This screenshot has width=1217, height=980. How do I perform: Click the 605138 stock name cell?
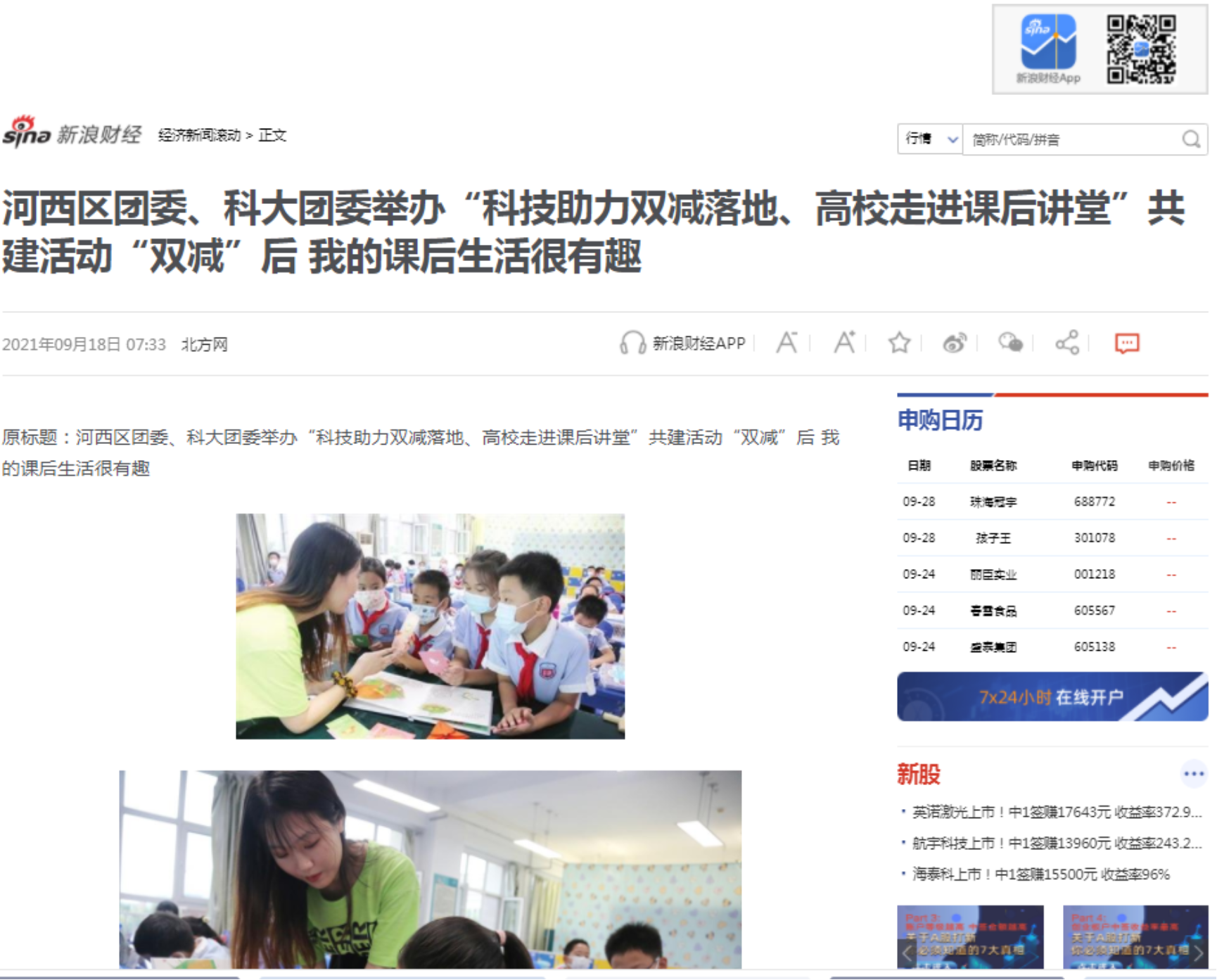click(993, 647)
